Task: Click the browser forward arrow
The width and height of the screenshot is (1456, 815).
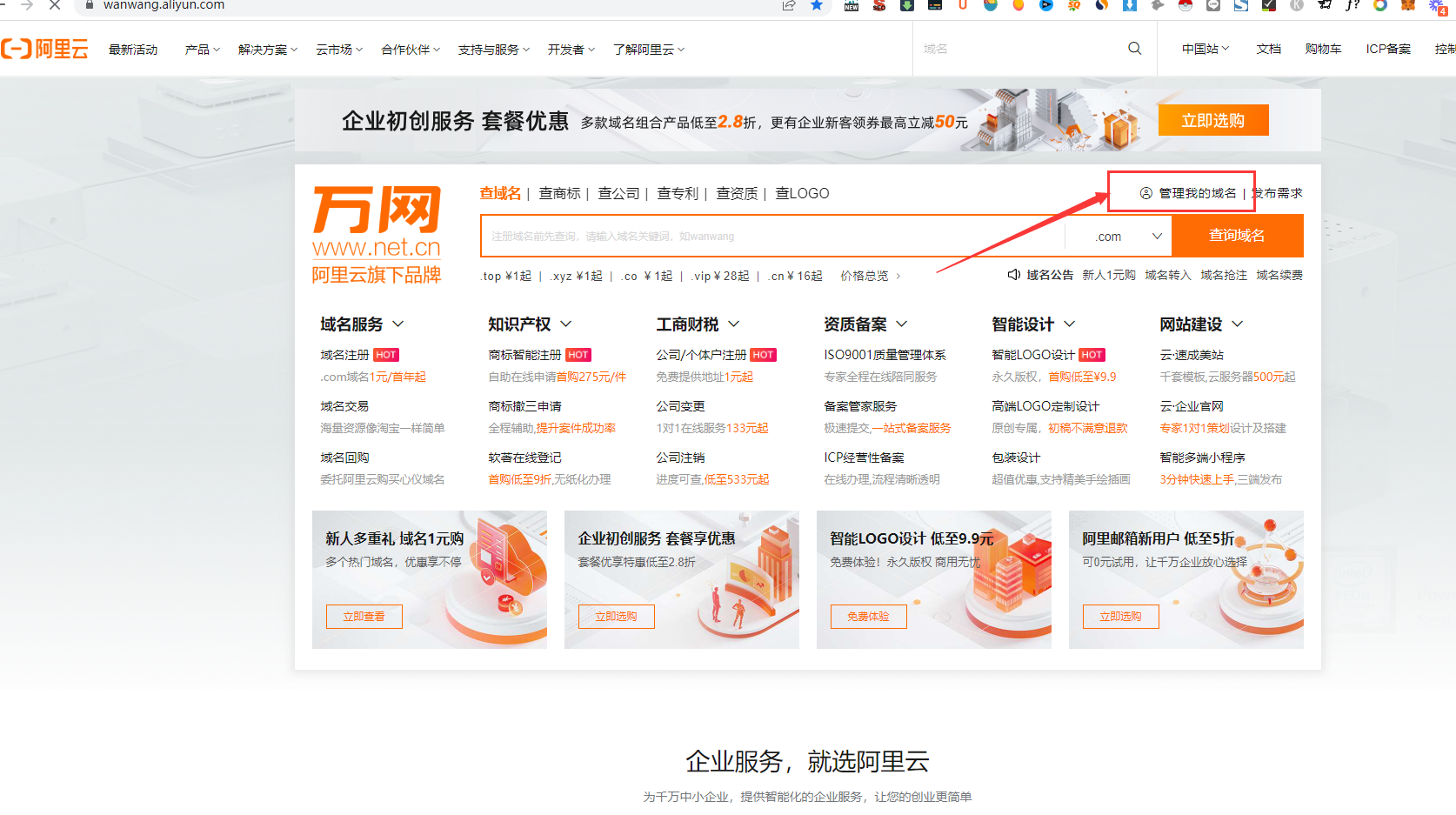Action: coord(27,4)
